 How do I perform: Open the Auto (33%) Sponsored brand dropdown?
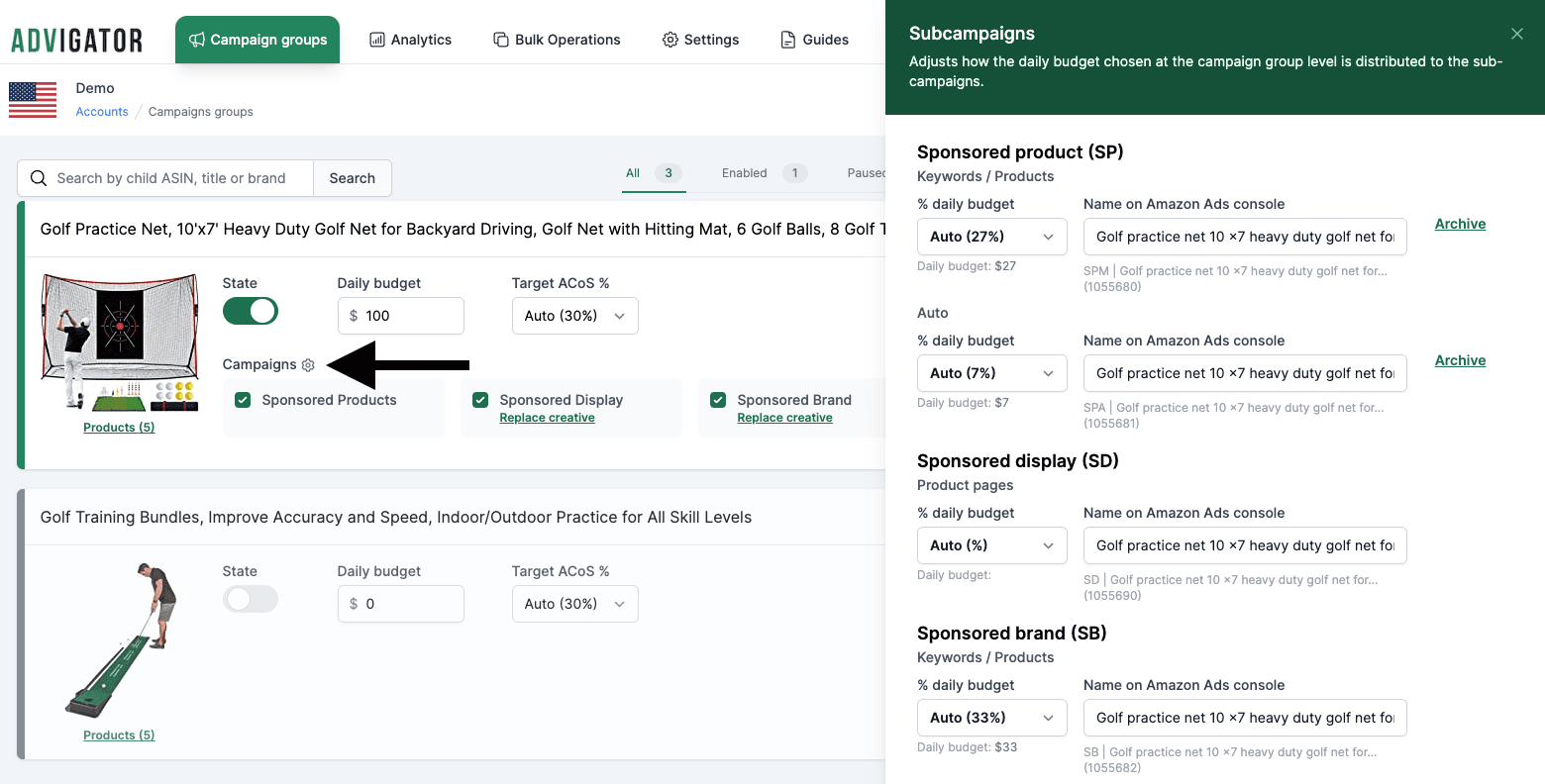pyautogui.click(x=992, y=718)
